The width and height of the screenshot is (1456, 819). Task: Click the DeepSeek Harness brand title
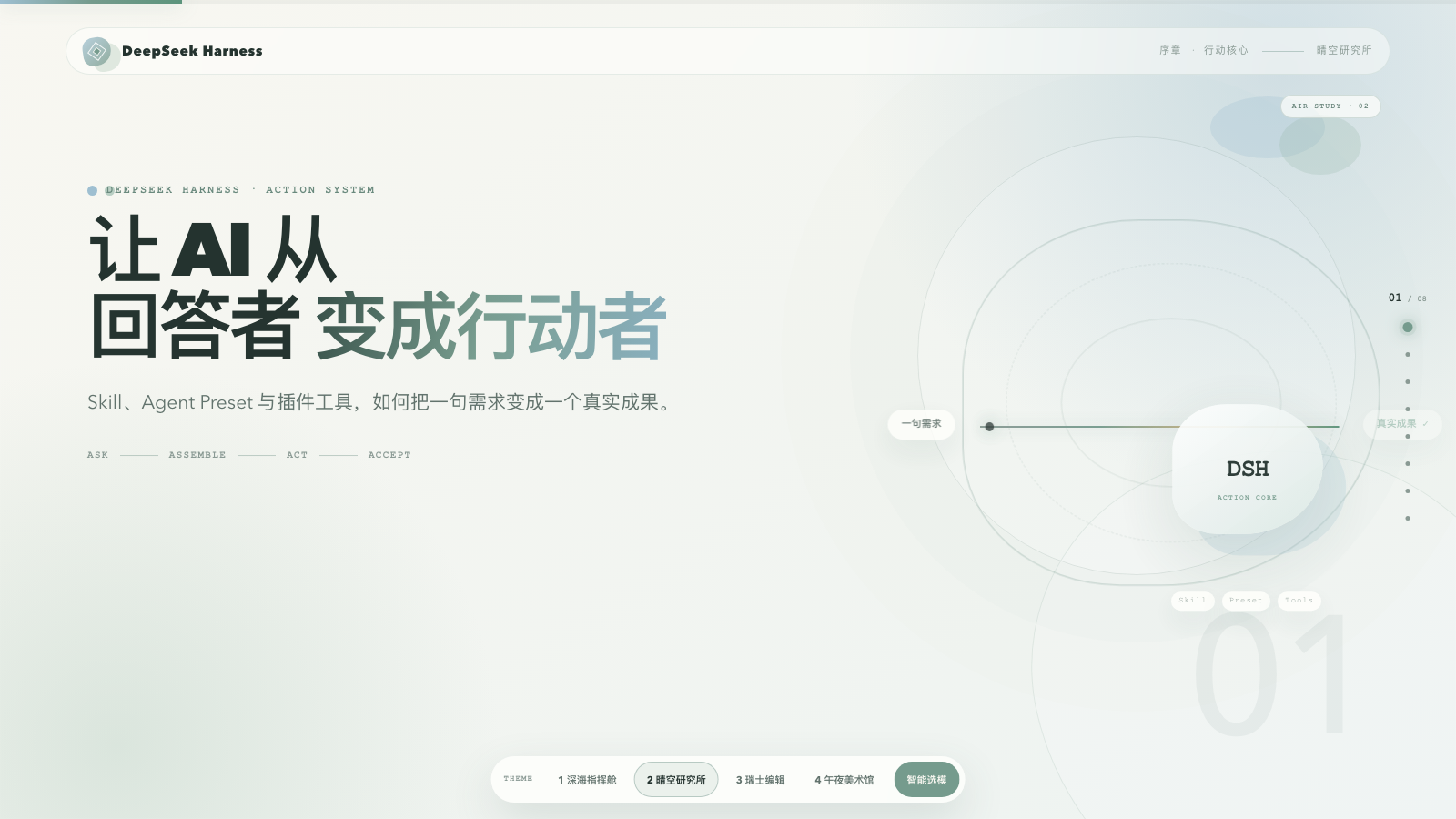pos(192,51)
